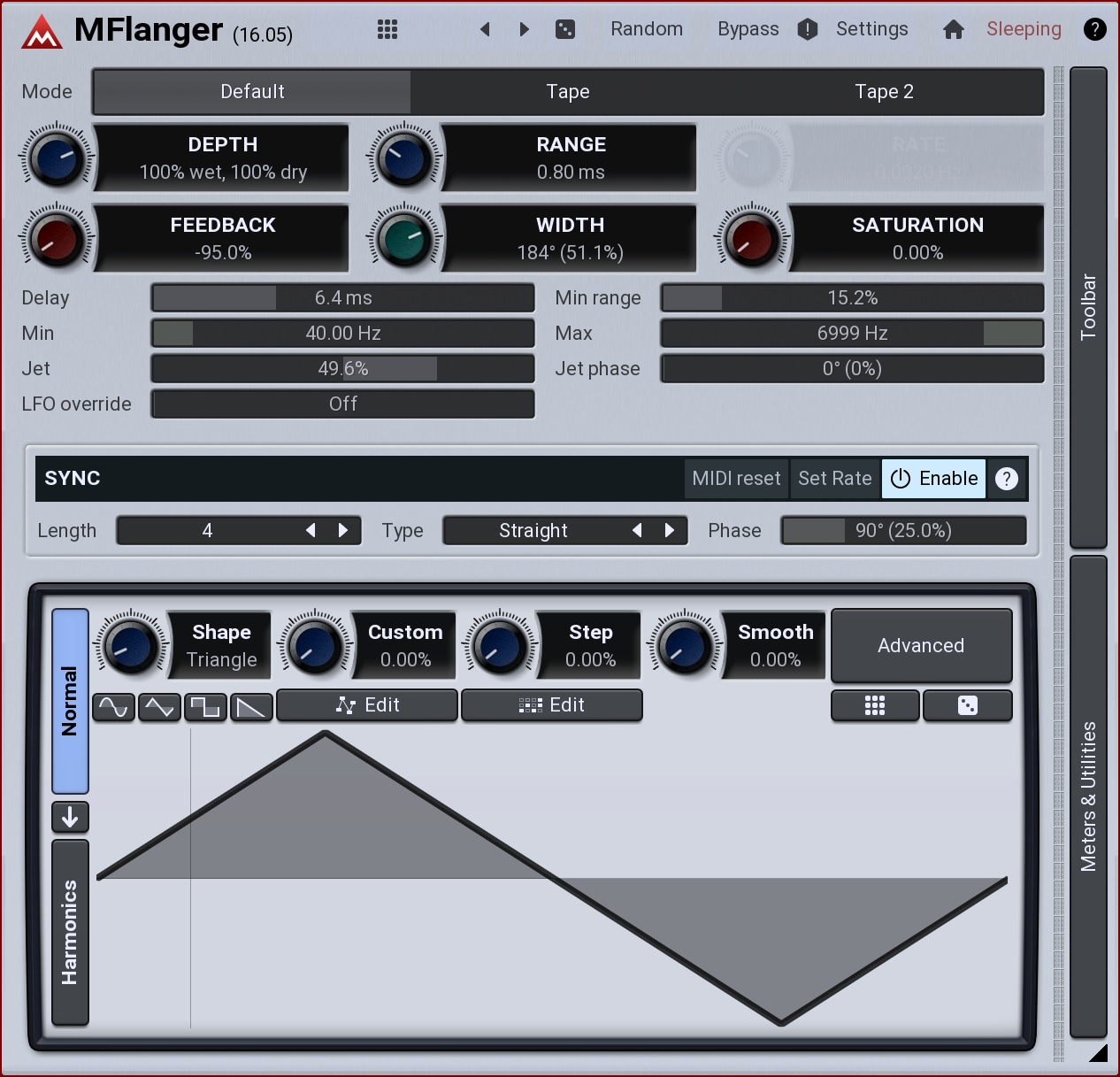Click the MIDI reset button

pos(736,479)
